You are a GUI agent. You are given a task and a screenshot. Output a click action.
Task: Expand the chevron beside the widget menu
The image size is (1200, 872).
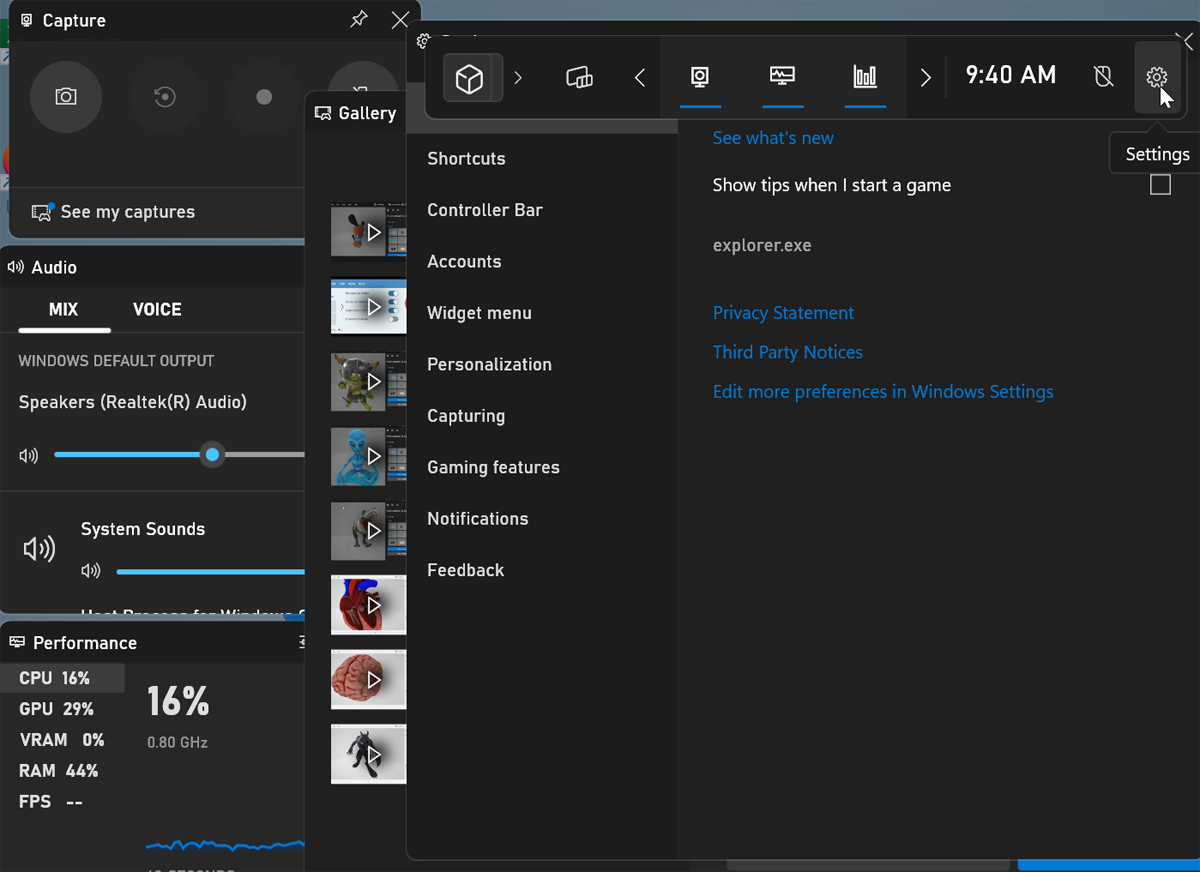click(518, 77)
